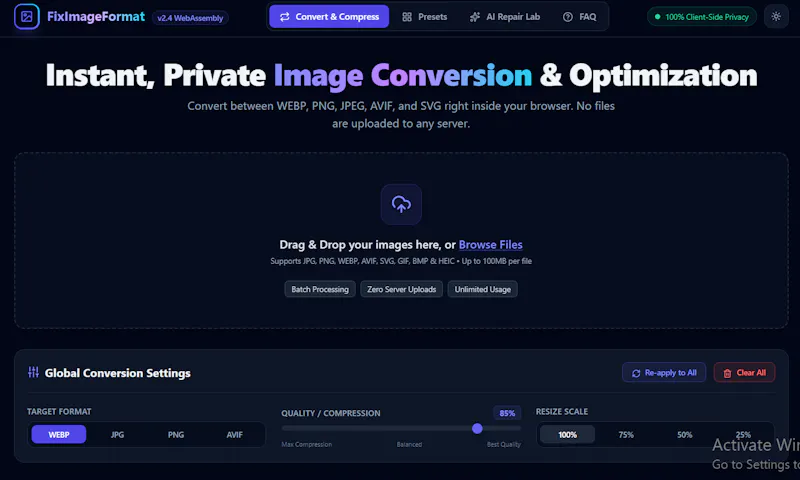This screenshot has height=480, width=800.
Task: Toggle the light/dark theme sun icon
Action: pos(776,17)
